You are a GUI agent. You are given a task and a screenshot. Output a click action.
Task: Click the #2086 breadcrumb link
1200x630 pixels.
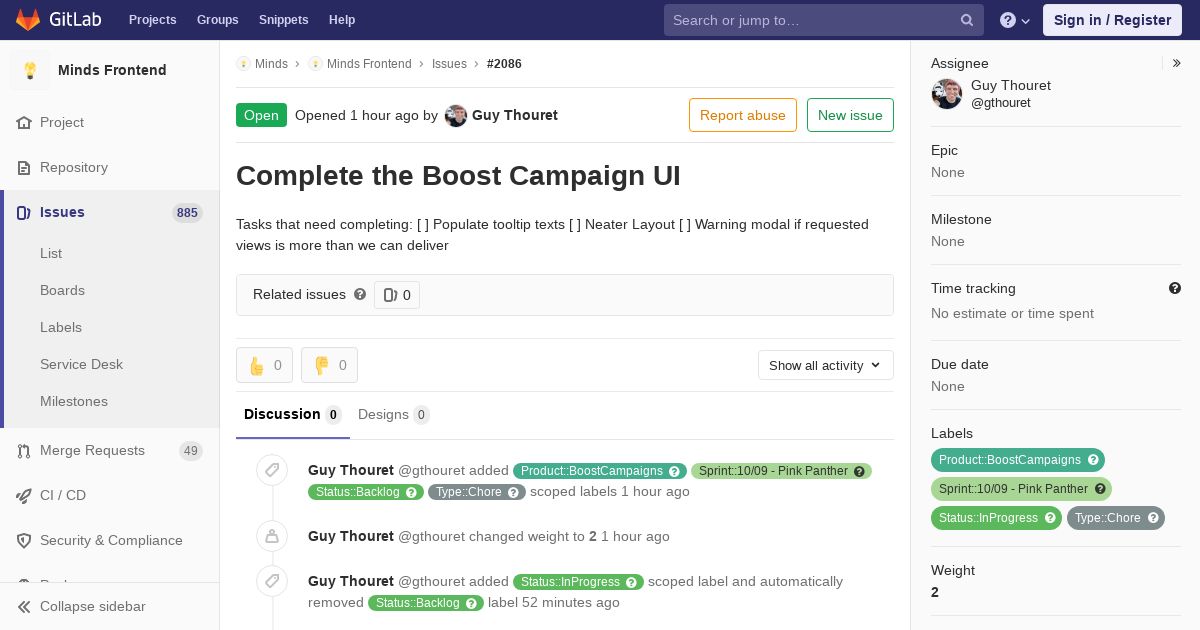click(504, 63)
